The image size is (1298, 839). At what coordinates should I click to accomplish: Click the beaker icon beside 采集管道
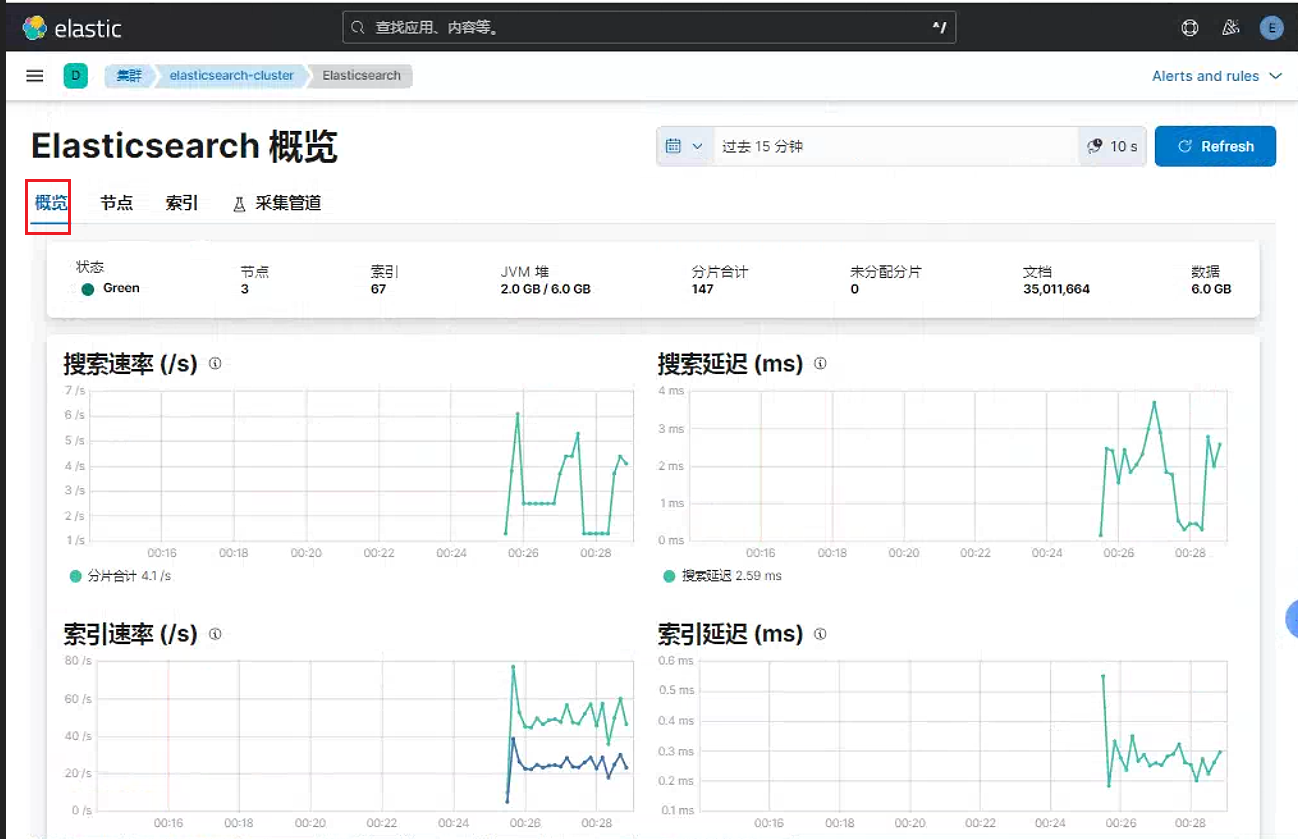click(x=239, y=204)
